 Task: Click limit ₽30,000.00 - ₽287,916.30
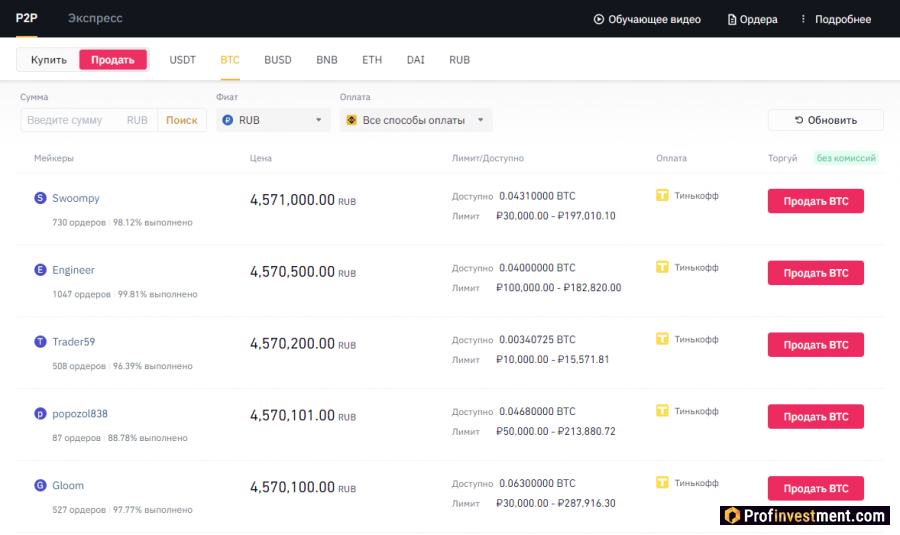point(556,503)
